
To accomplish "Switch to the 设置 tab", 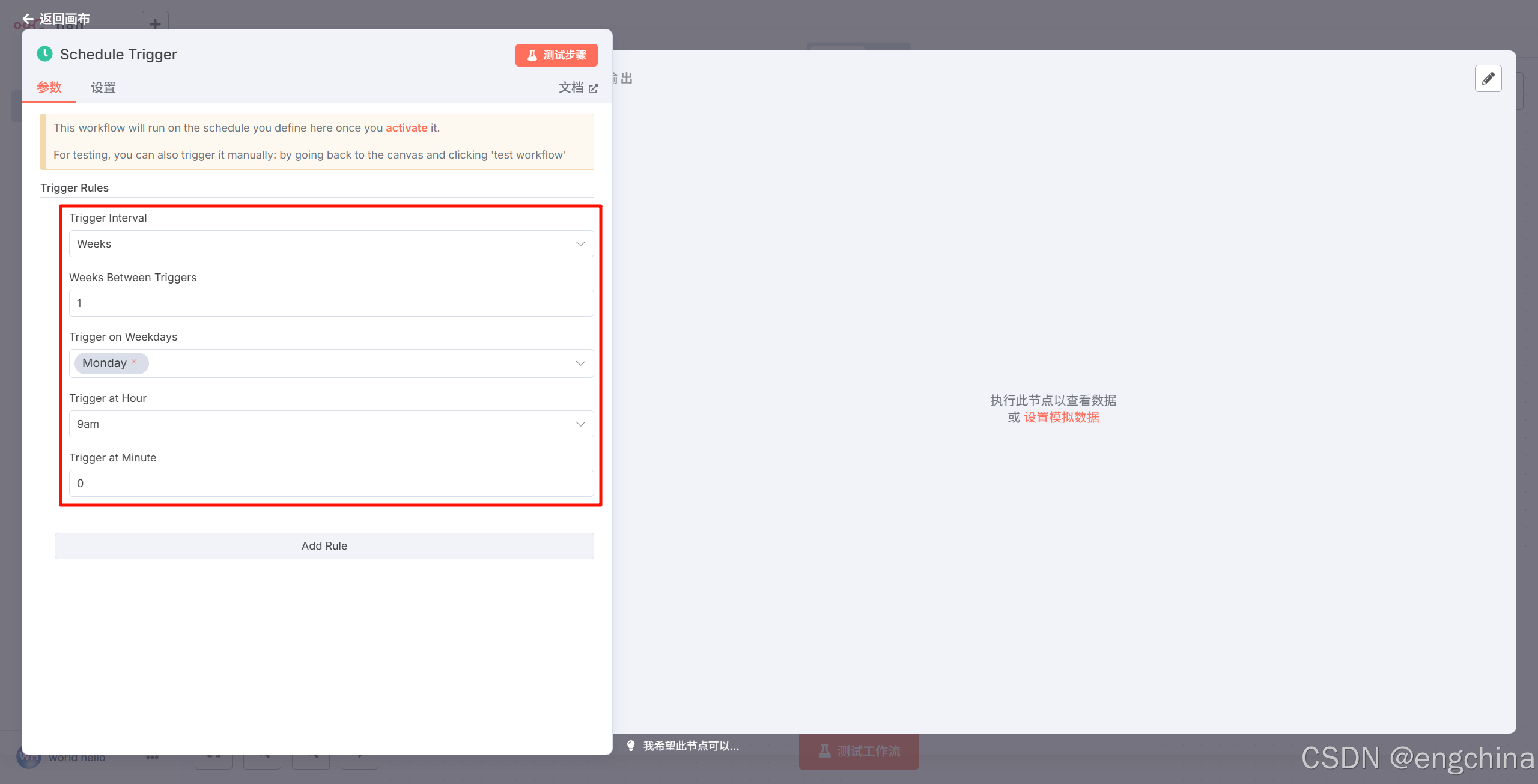I will coord(103,88).
